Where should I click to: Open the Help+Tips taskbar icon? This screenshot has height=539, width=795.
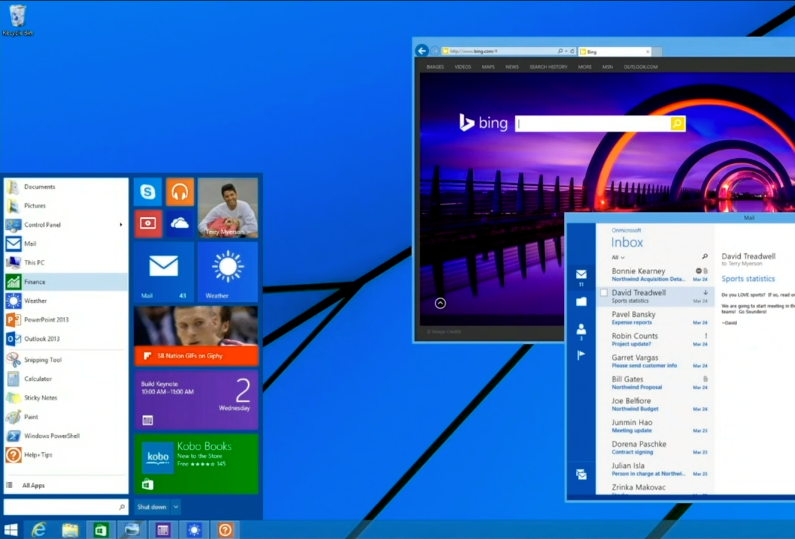(225, 530)
